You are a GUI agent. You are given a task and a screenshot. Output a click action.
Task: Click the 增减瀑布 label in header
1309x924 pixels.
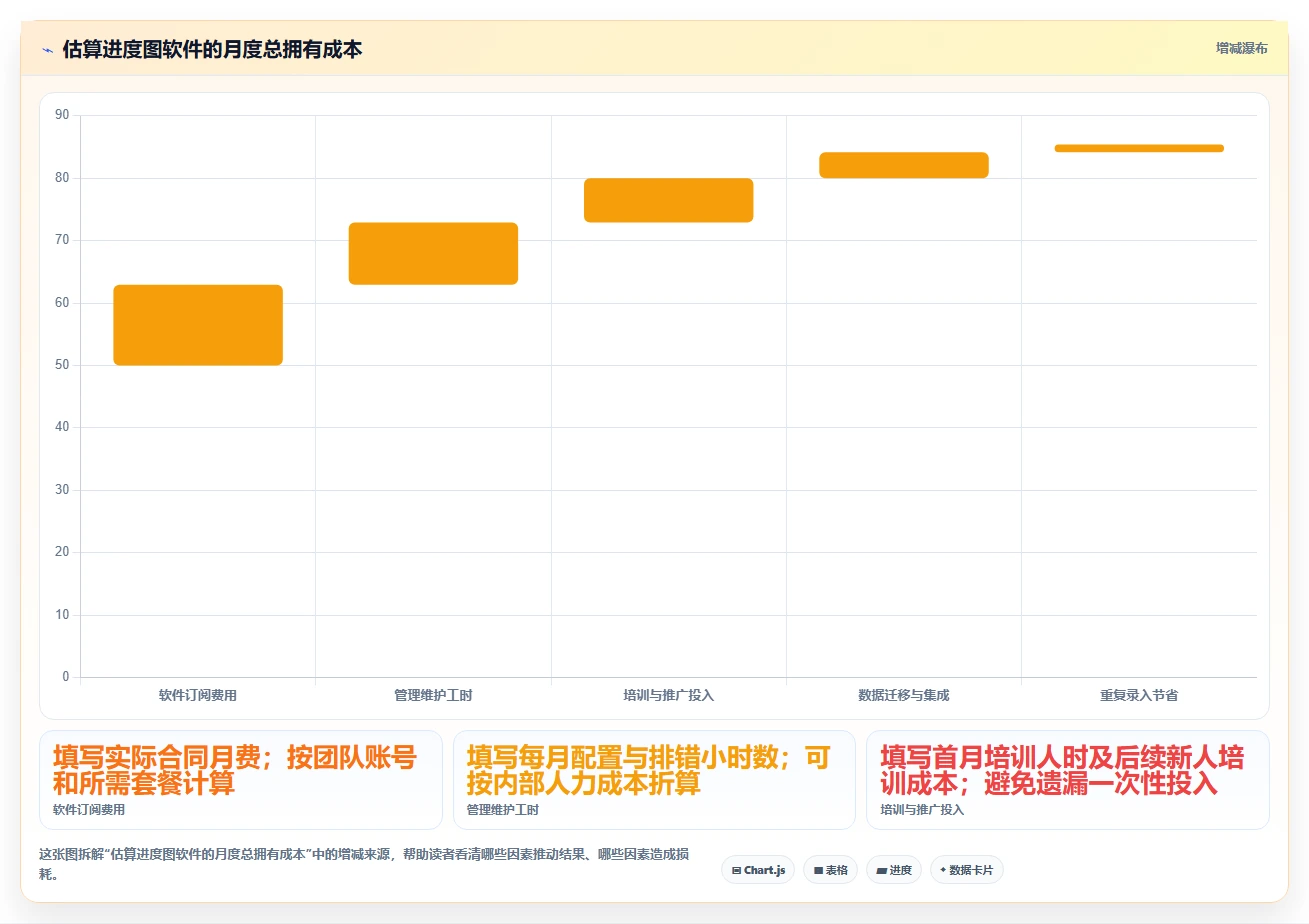click(1242, 48)
